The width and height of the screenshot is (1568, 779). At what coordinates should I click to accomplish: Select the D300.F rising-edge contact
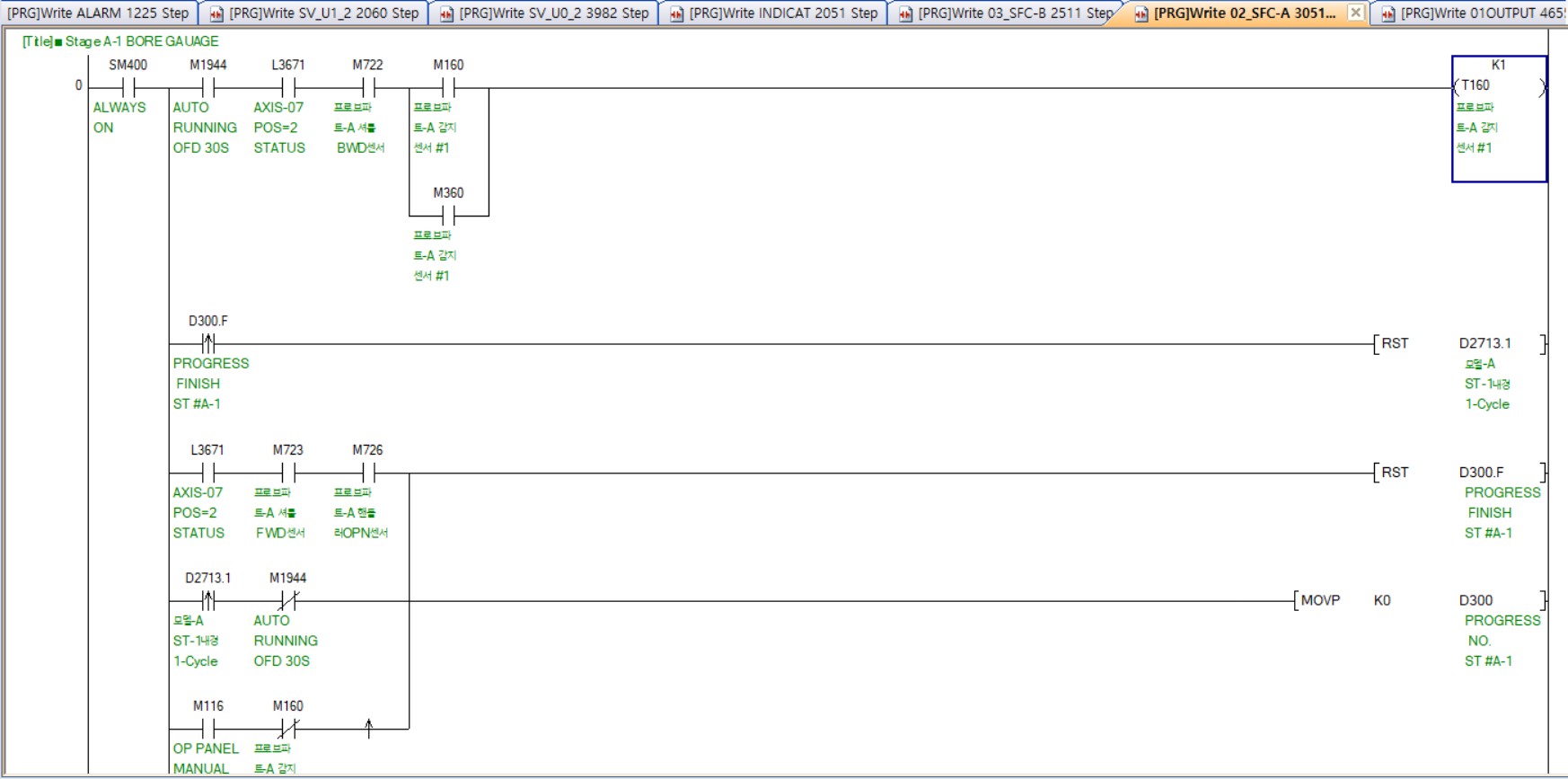[x=208, y=343]
